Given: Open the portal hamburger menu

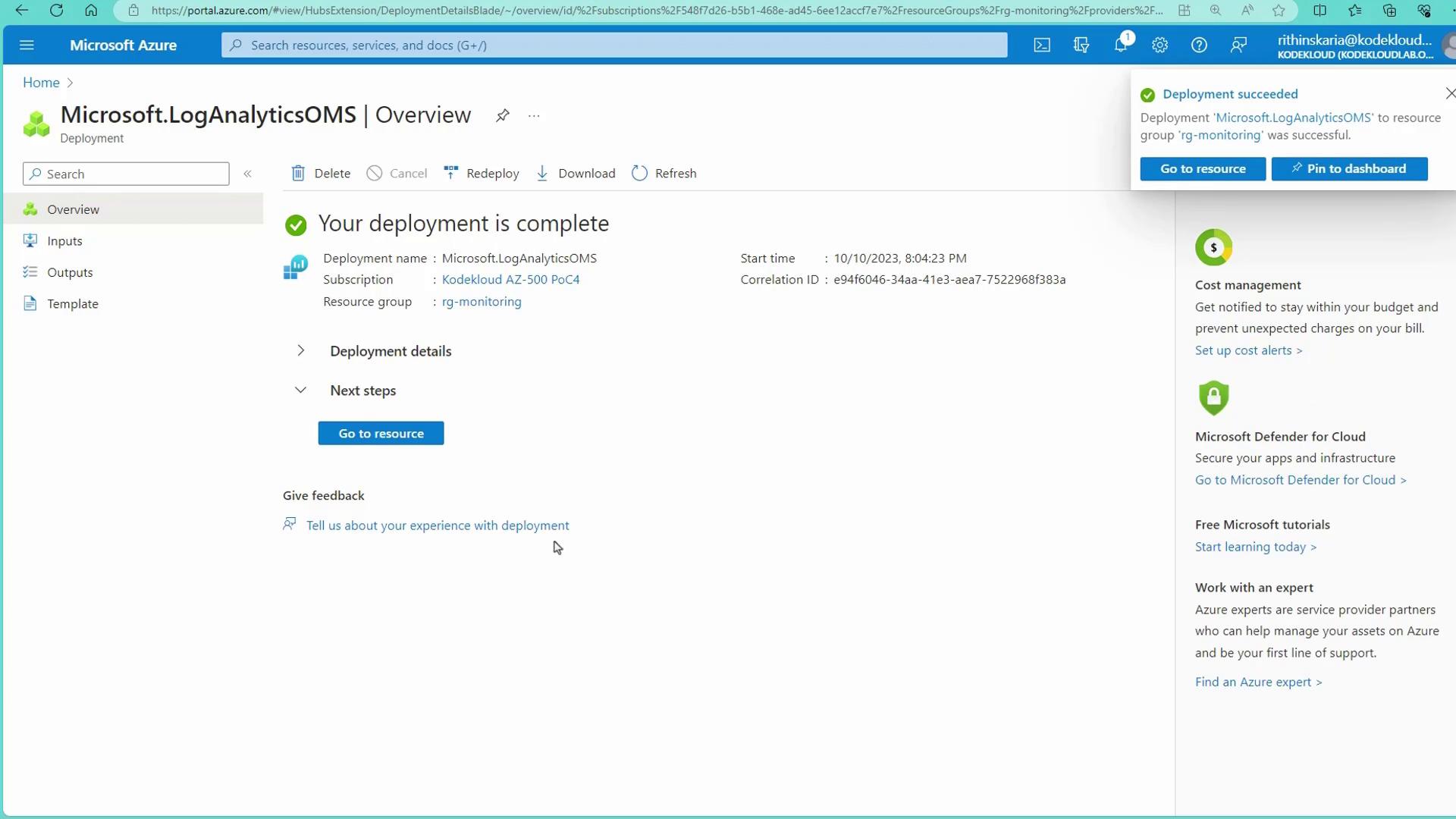Looking at the screenshot, I should click(x=27, y=45).
